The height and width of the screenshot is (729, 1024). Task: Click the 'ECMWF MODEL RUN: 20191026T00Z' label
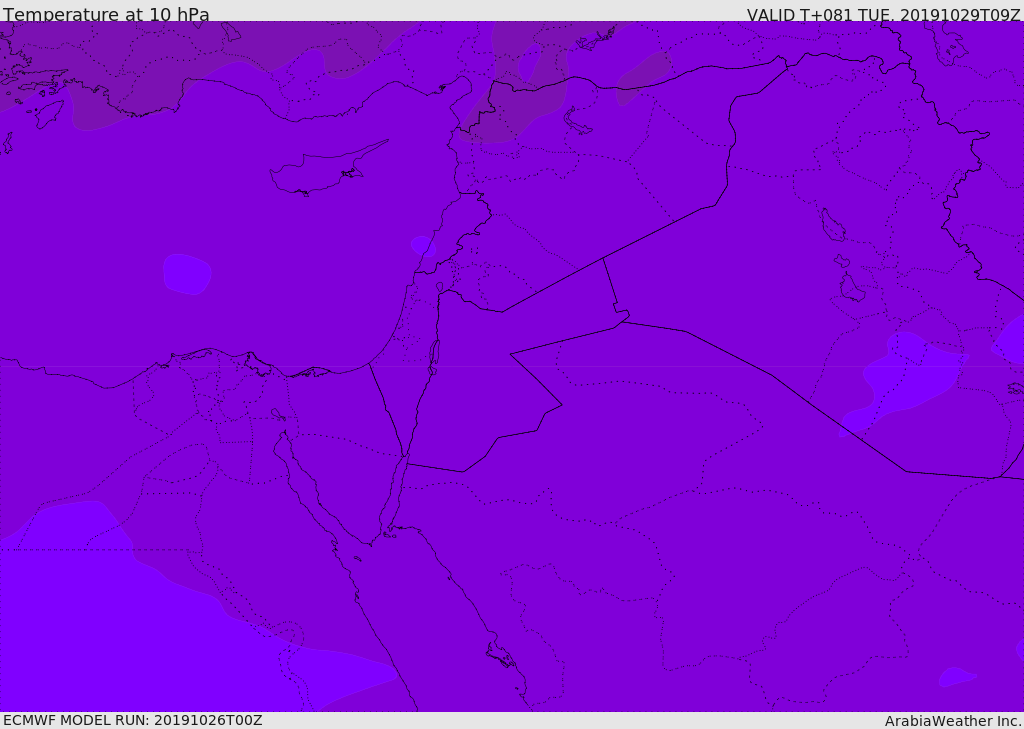click(133, 720)
